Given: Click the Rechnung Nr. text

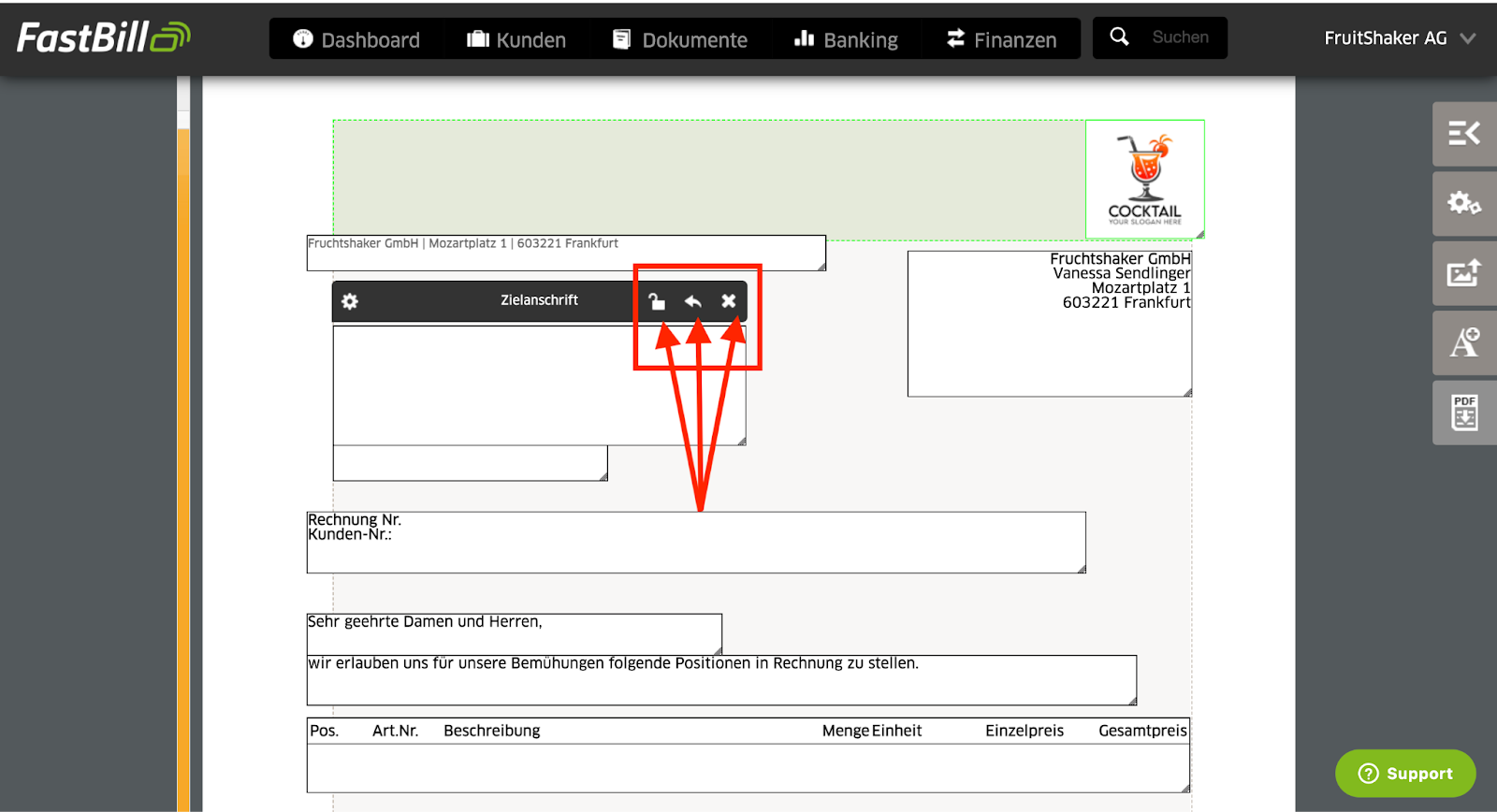Looking at the screenshot, I should [x=355, y=519].
